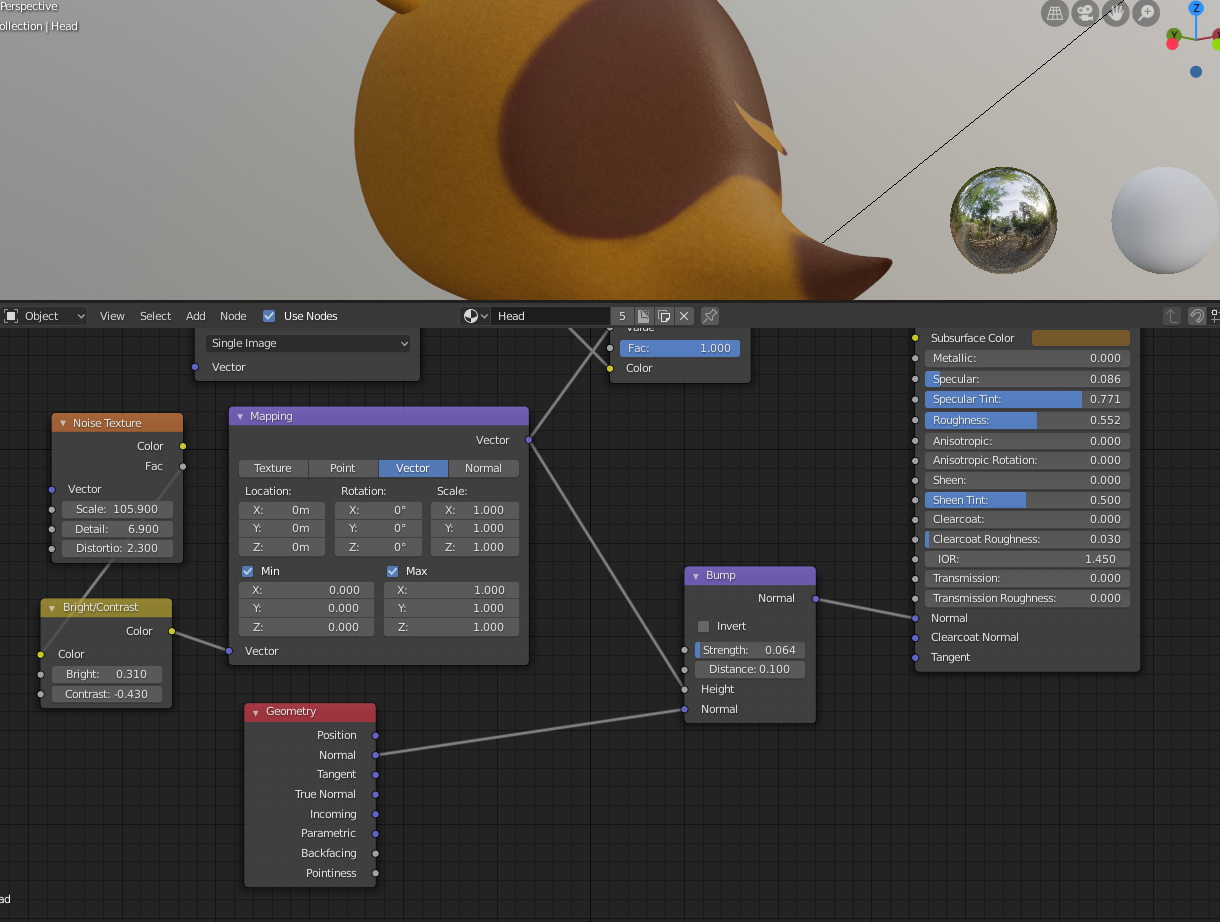
Task: Toggle the snap magnet icon in node header
Action: (x=1197, y=316)
